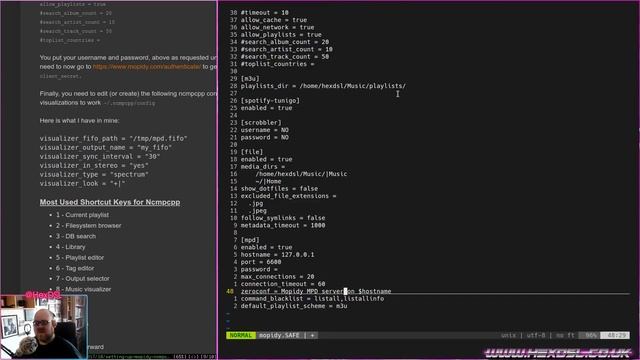Click the webcam overlay thumbnail
Image resolution: width=640 pixels, height=360 pixels.
[44, 327]
